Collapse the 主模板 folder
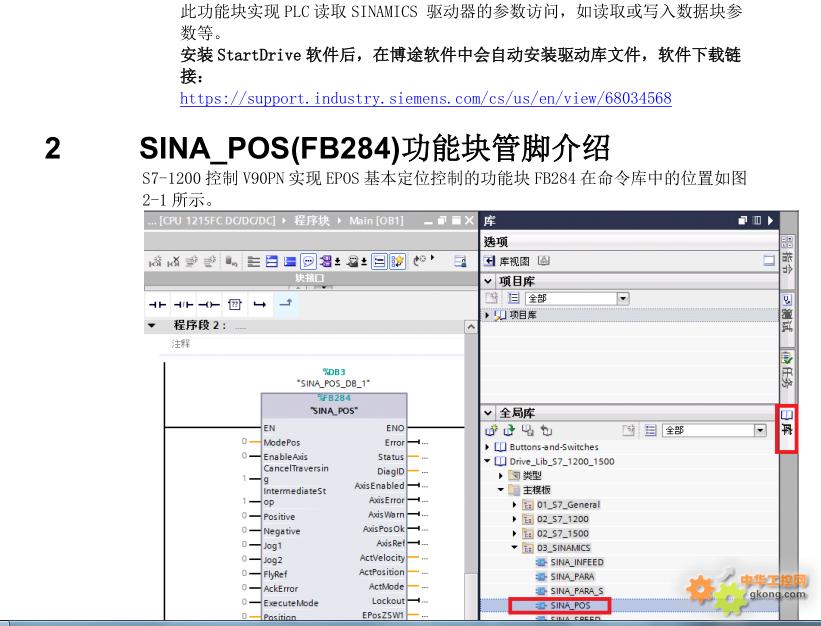The height and width of the screenshot is (626, 821). [x=501, y=490]
